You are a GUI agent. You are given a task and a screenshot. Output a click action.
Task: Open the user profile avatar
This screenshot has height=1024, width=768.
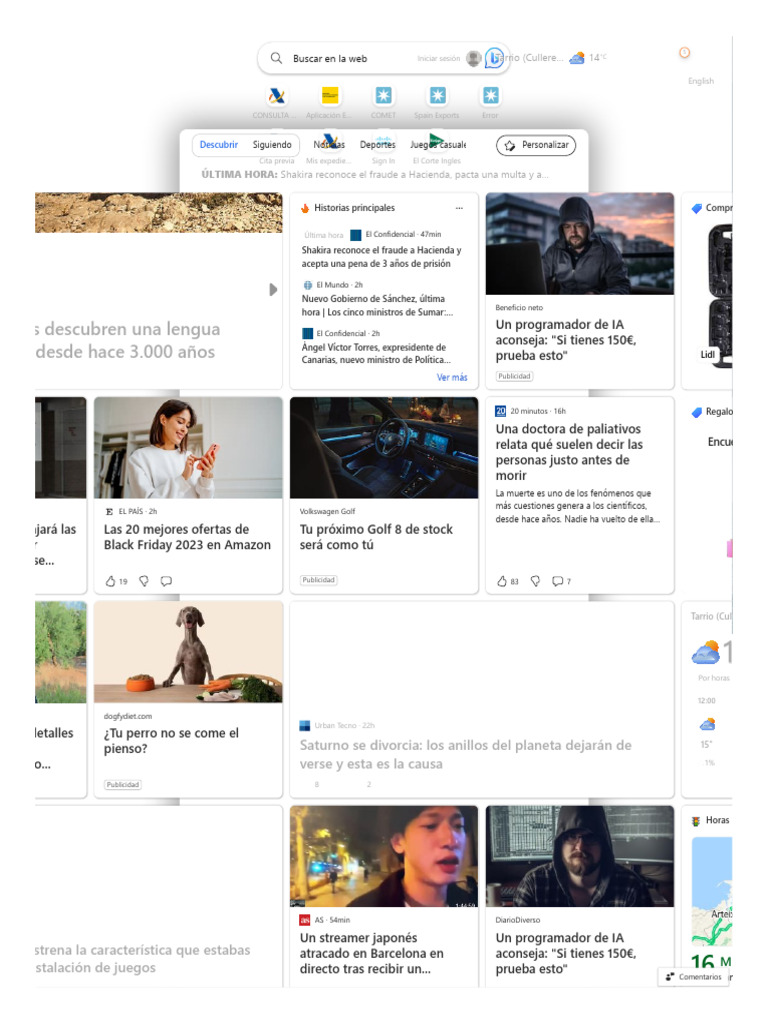(x=473, y=58)
